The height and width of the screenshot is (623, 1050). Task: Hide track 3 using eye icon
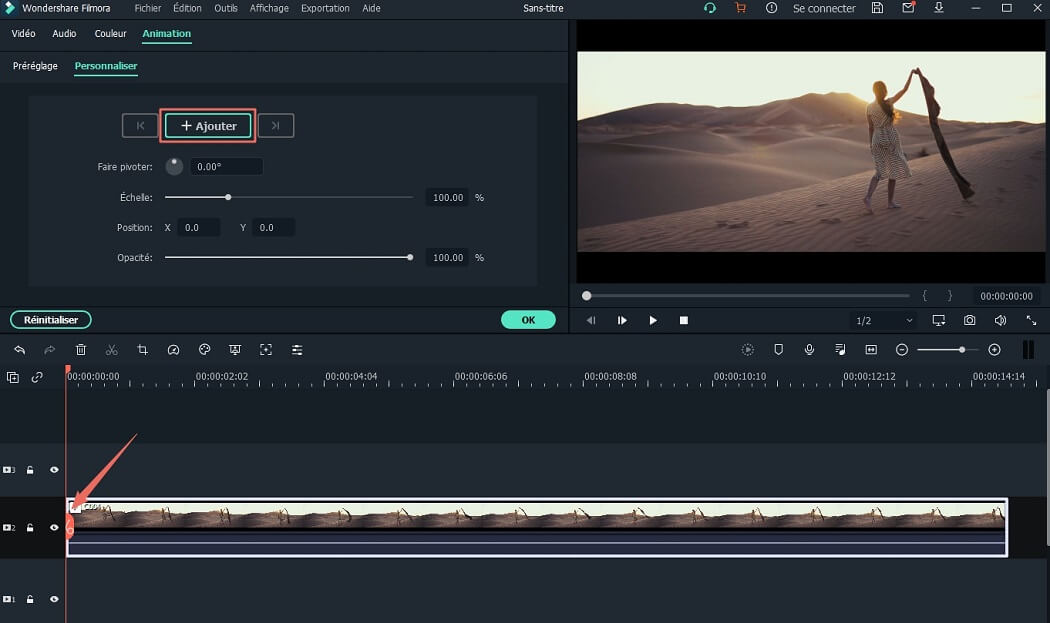[54, 470]
